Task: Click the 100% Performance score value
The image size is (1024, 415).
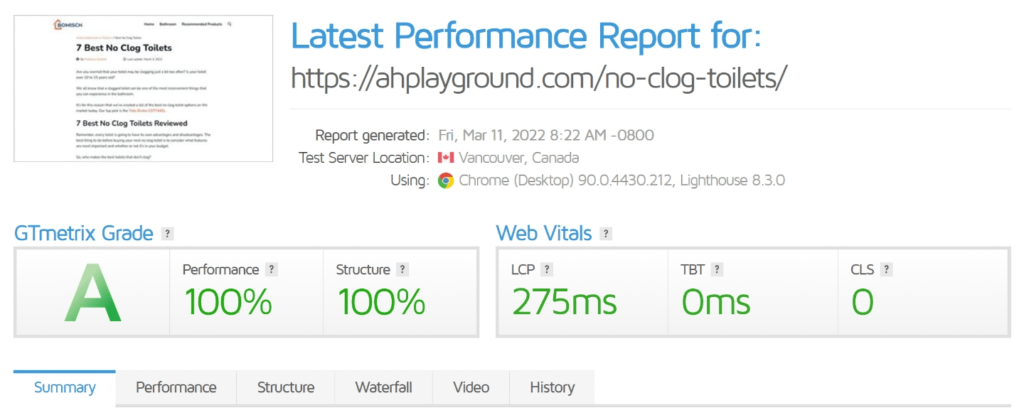Action: pos(228,302)
